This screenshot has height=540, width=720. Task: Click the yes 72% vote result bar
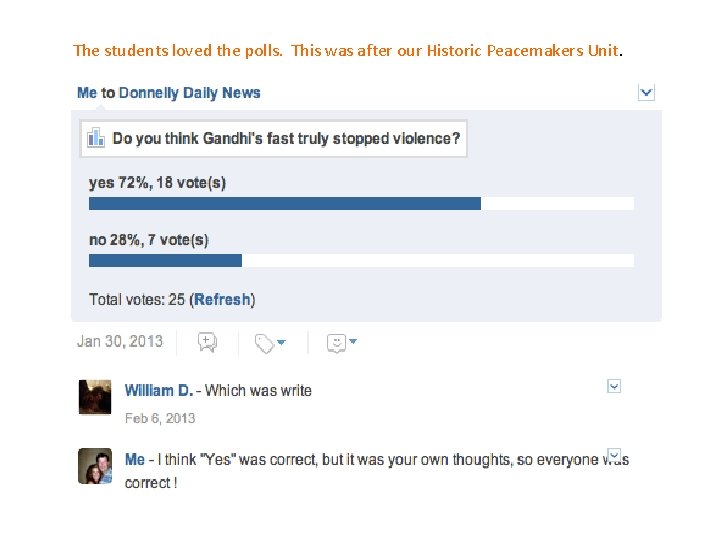click(285, 203)
